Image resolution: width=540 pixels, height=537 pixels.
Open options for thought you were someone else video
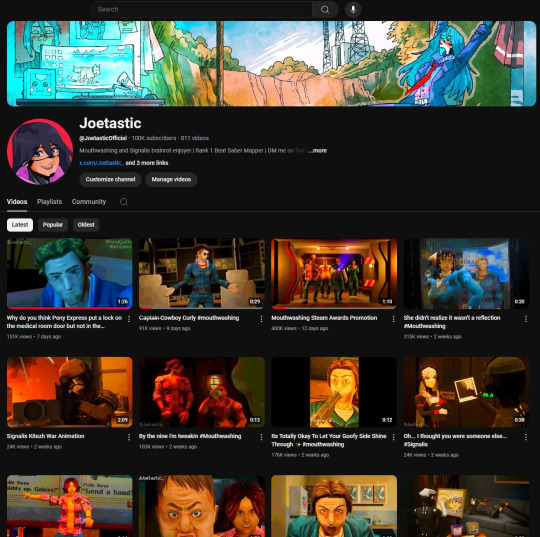pyautogui.click(x=526, y=437)
